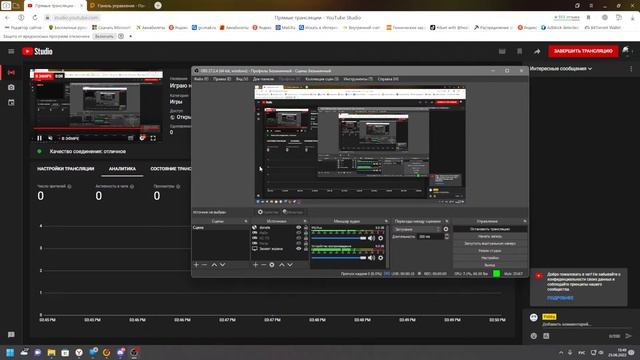
Task: Undock the OBS Audio Mixer panel
Action: tap(386, 221)
